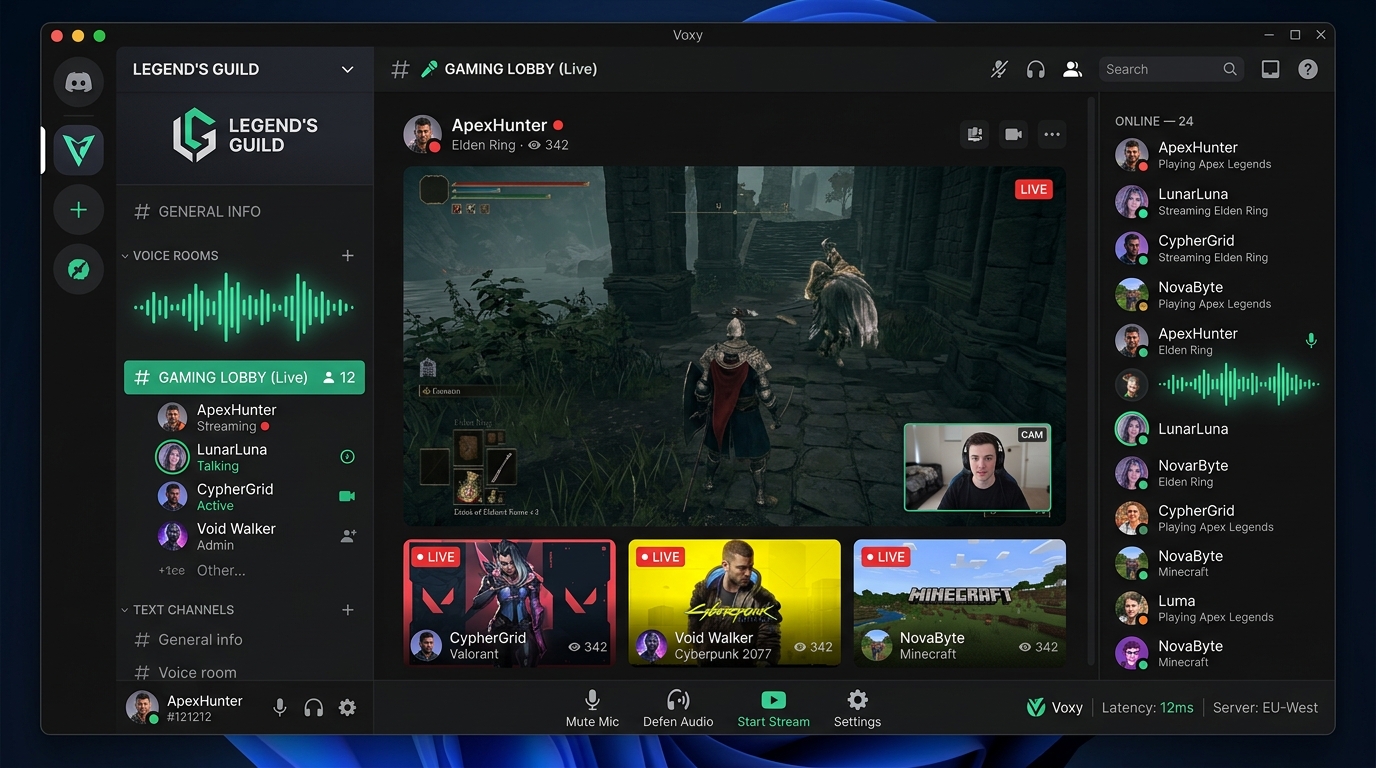Toggle the member list icon in the header
This screenshot has height=768, width=1376.
pyautogui.click(x=1072, y=69)
